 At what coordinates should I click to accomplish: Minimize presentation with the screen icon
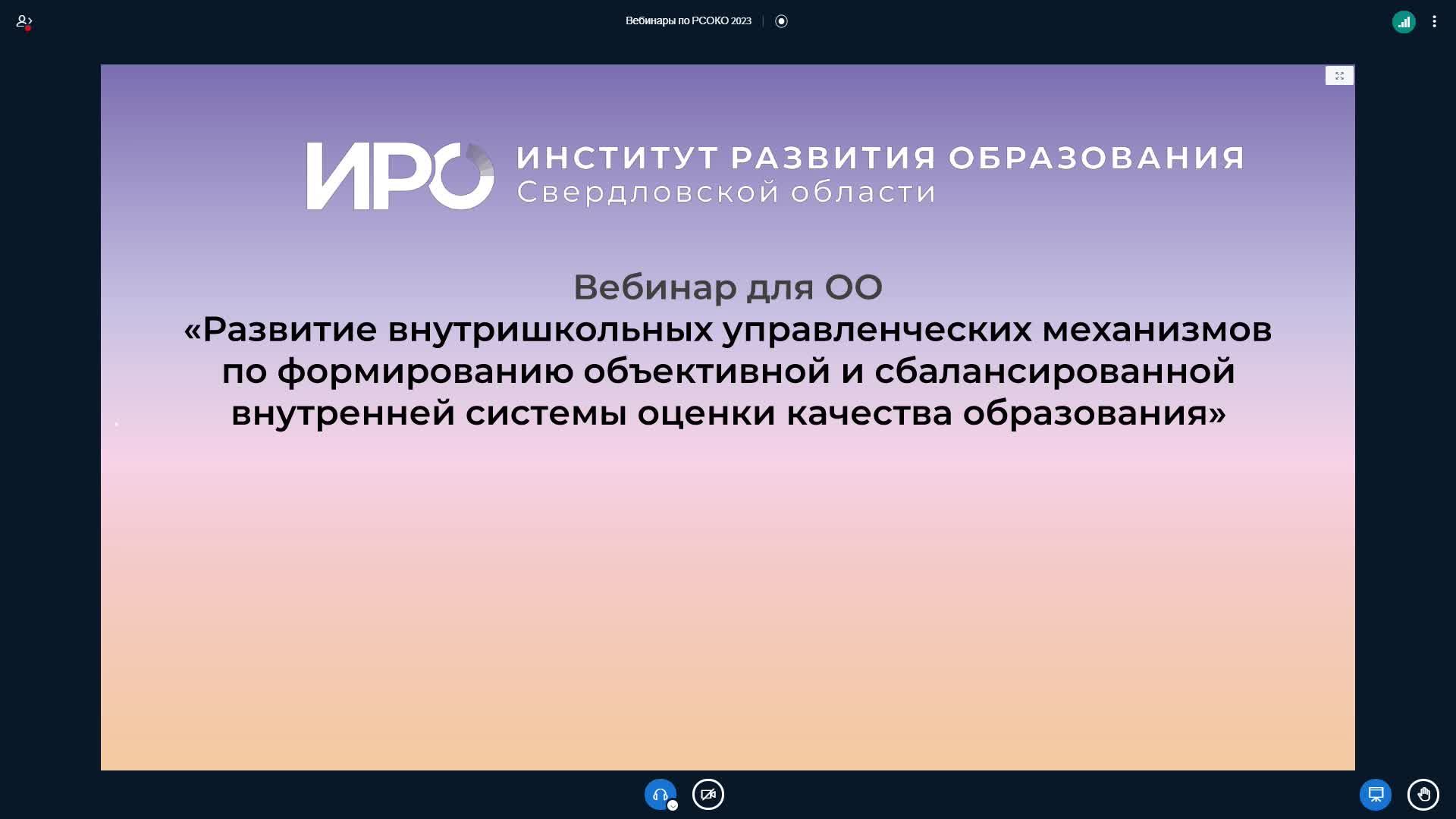[x=1375, y=795]
